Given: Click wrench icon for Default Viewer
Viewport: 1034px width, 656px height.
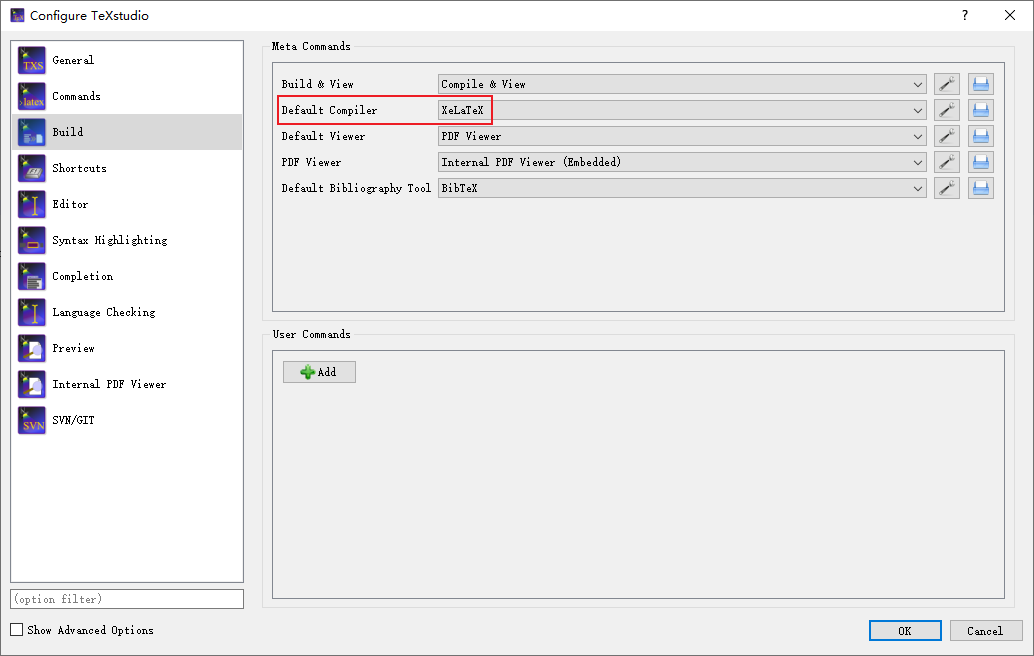Looking at the screenshot, I should click(x=947, y=136).
